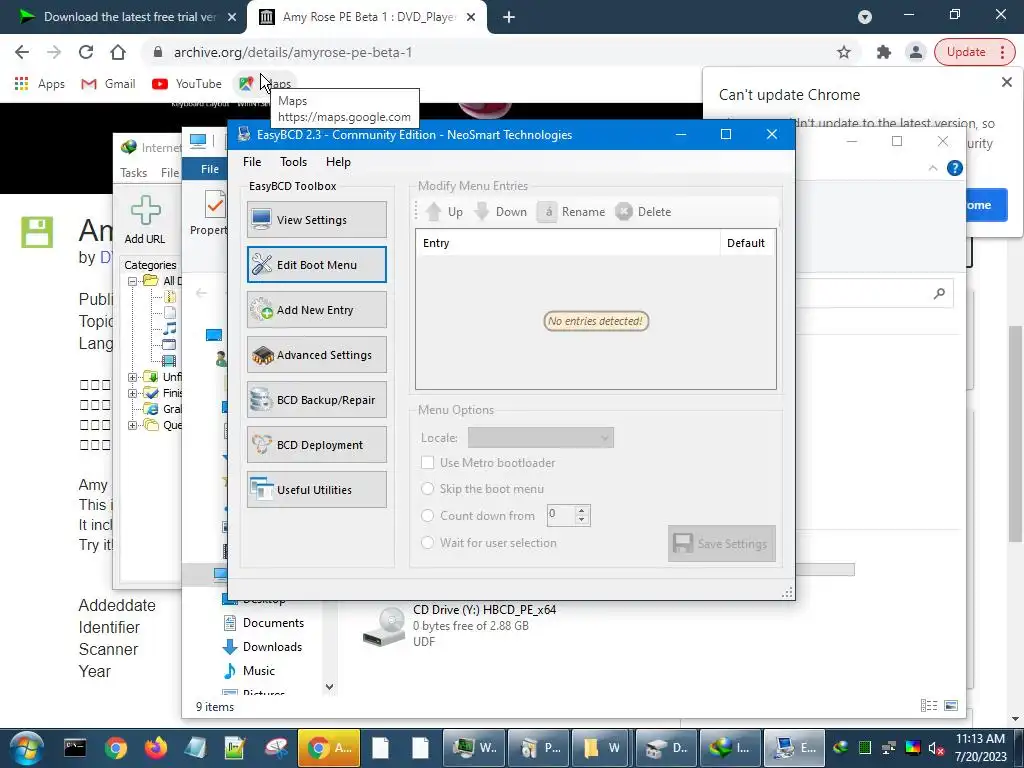Dismiss Can't update Chrome popup

(1006, 82)
